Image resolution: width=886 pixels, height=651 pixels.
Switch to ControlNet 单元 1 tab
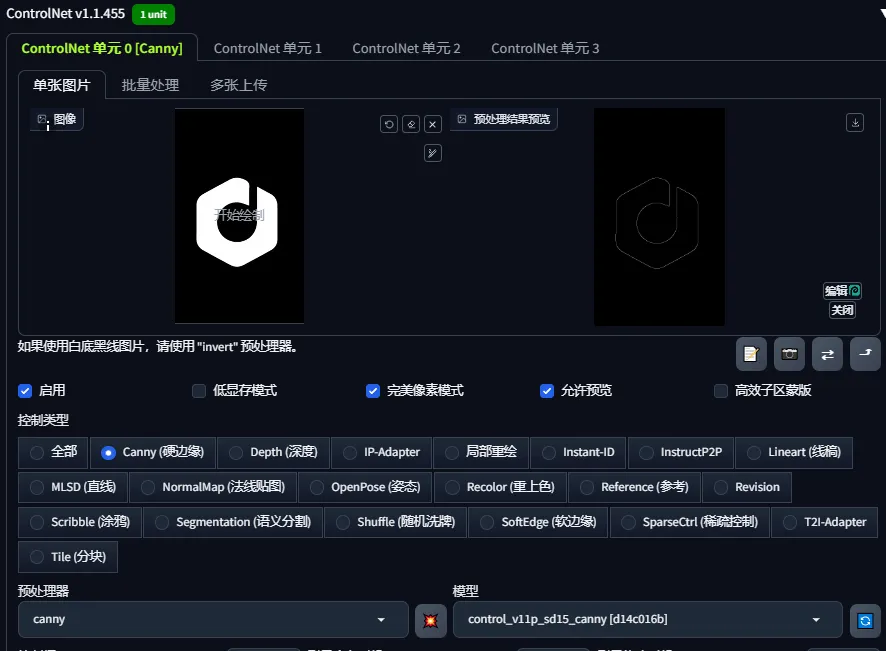(x=268, y=48)
